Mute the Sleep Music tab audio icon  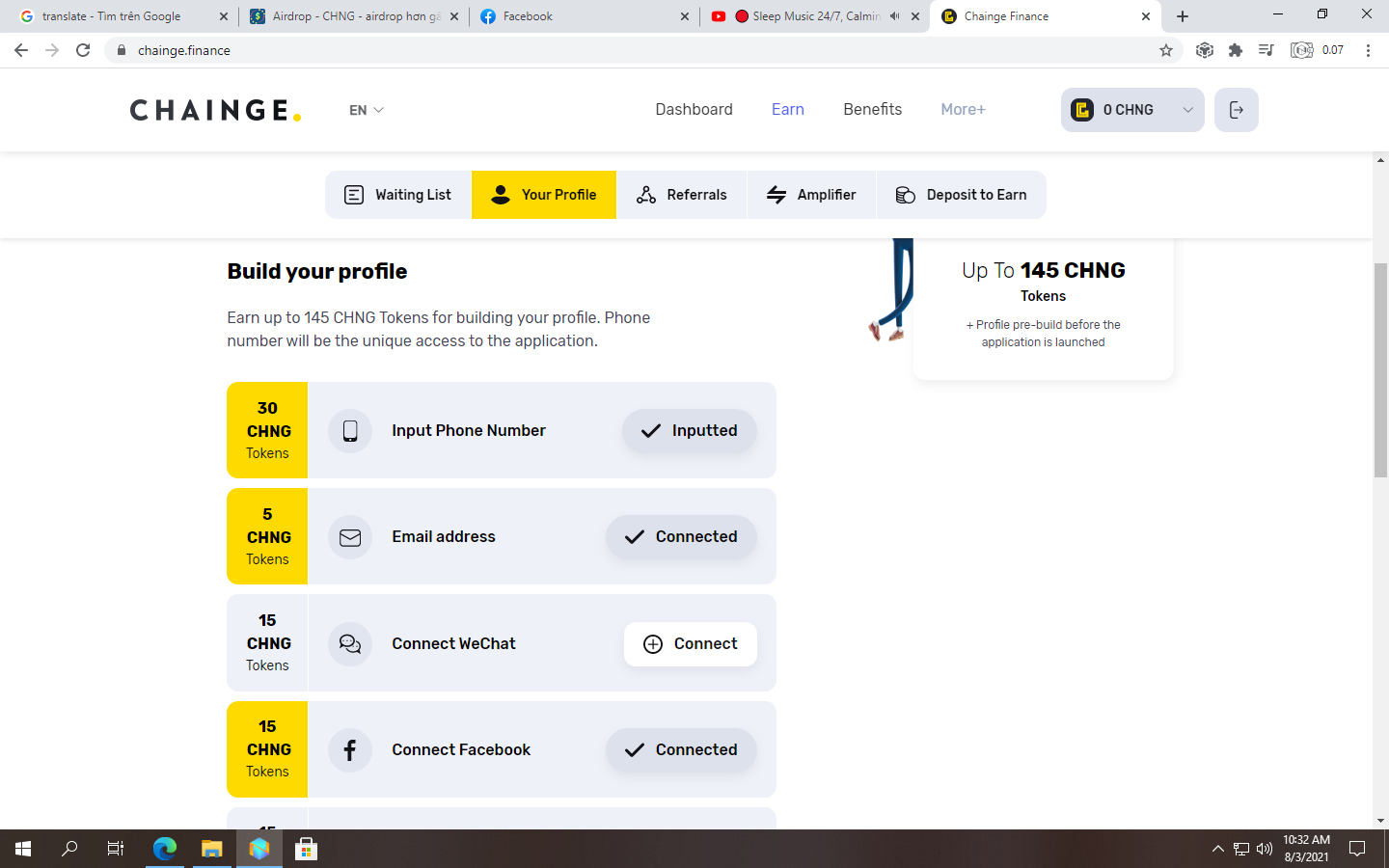[x=895, y=16]
